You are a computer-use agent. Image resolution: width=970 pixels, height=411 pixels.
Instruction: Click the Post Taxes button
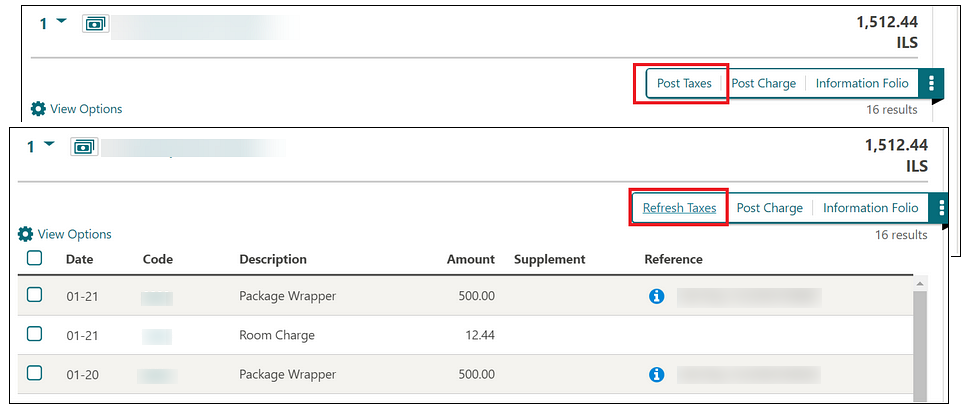click(684, 83)
